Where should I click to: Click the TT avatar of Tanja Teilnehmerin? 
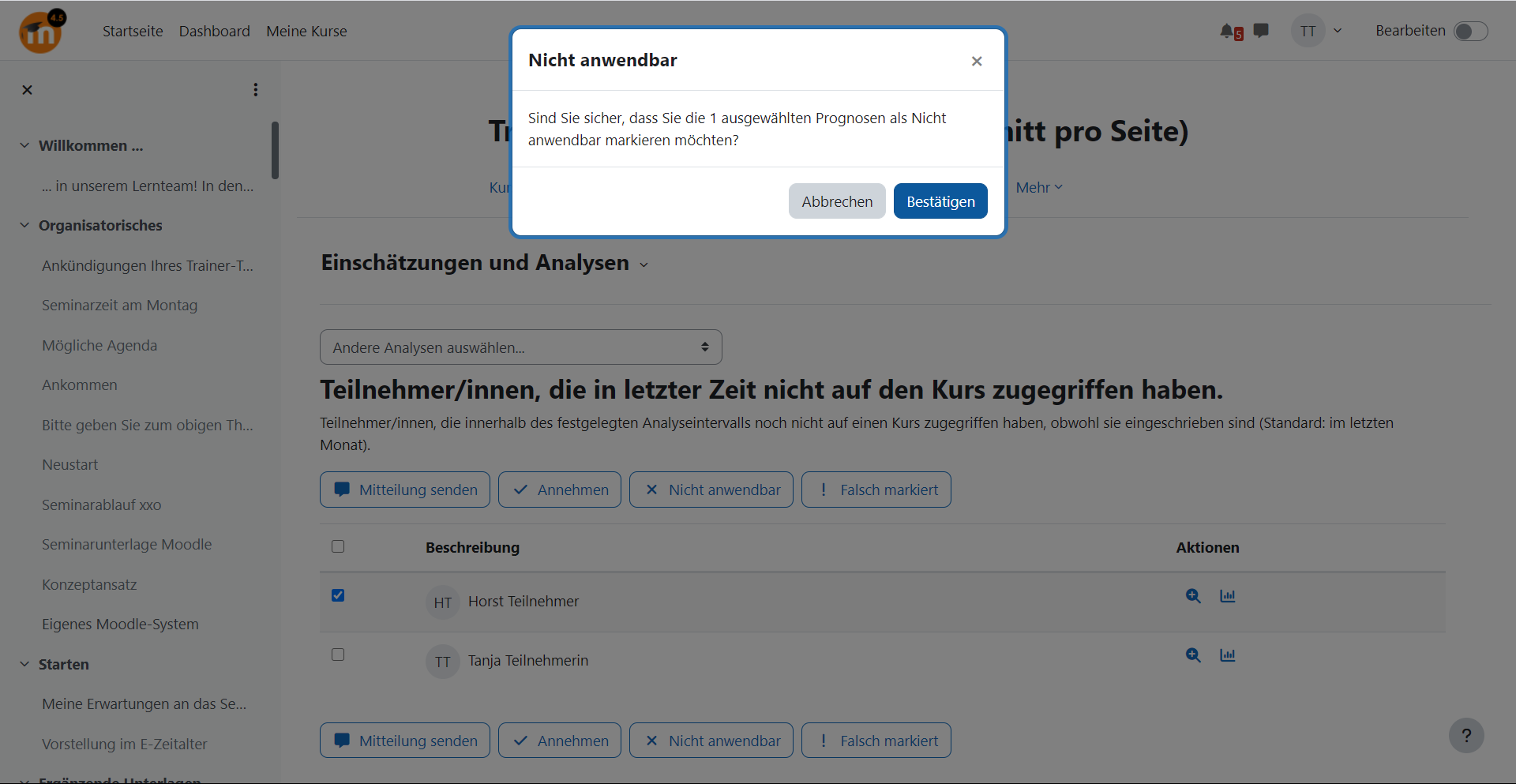point(442,662)
